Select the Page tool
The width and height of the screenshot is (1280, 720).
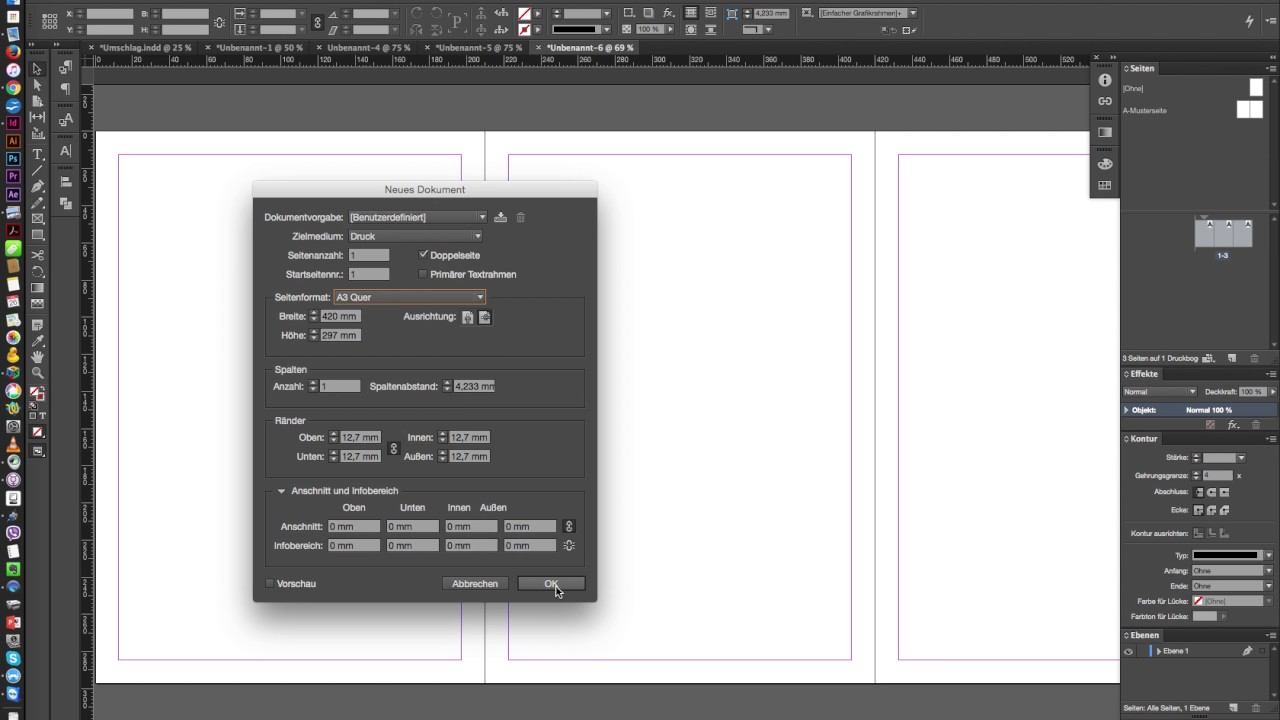point(37,102)
